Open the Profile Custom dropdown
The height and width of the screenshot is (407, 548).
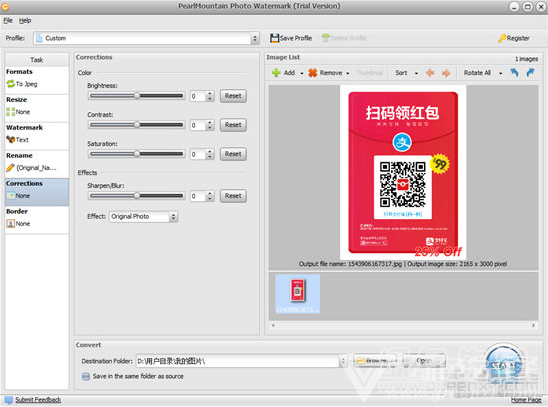point(255,38)
